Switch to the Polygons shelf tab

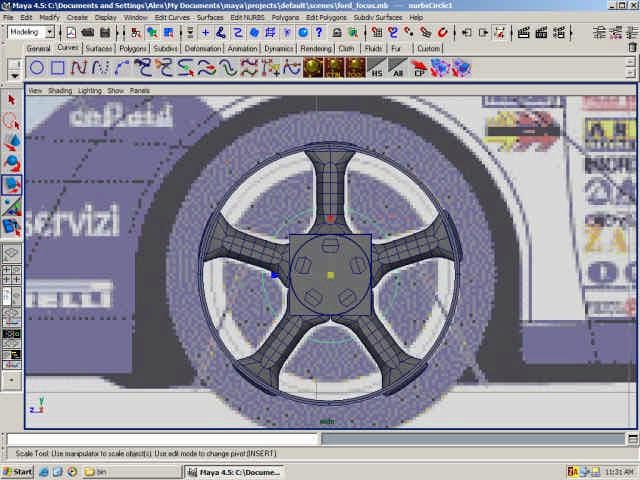pyautogui.click(x=132, y=48)
